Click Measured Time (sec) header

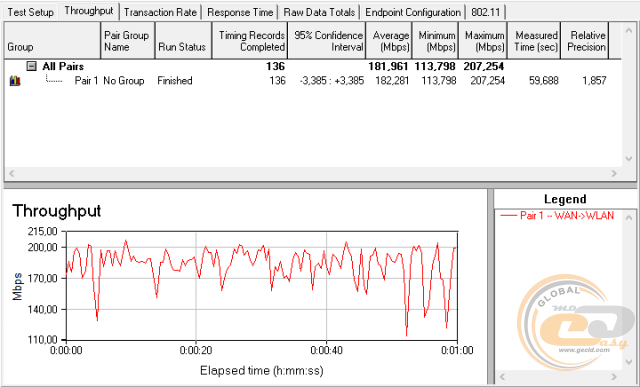(x=534, y=40)
